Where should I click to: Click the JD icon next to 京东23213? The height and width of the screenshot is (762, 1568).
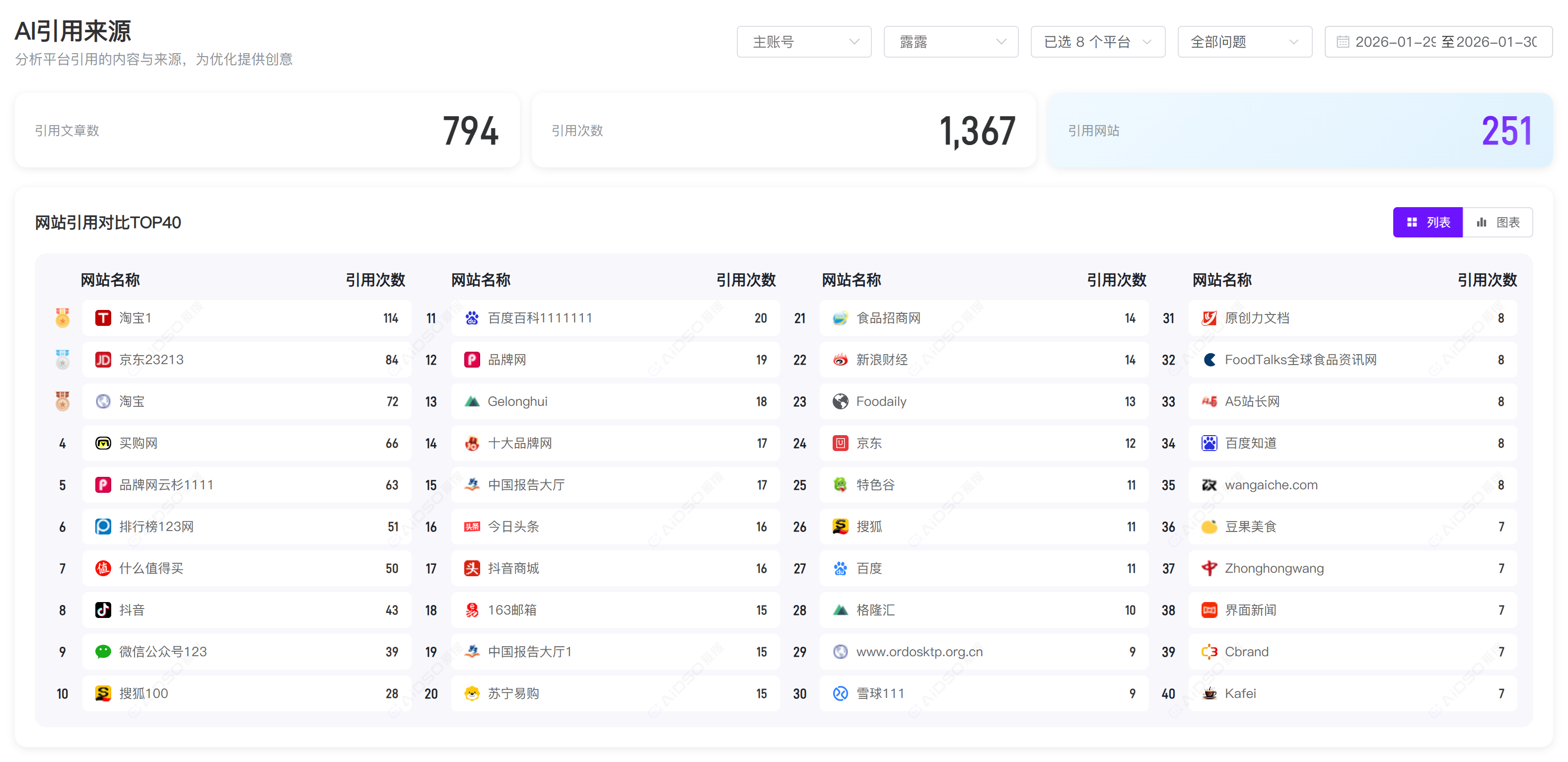pyautogui.click(x=103, y=360)
